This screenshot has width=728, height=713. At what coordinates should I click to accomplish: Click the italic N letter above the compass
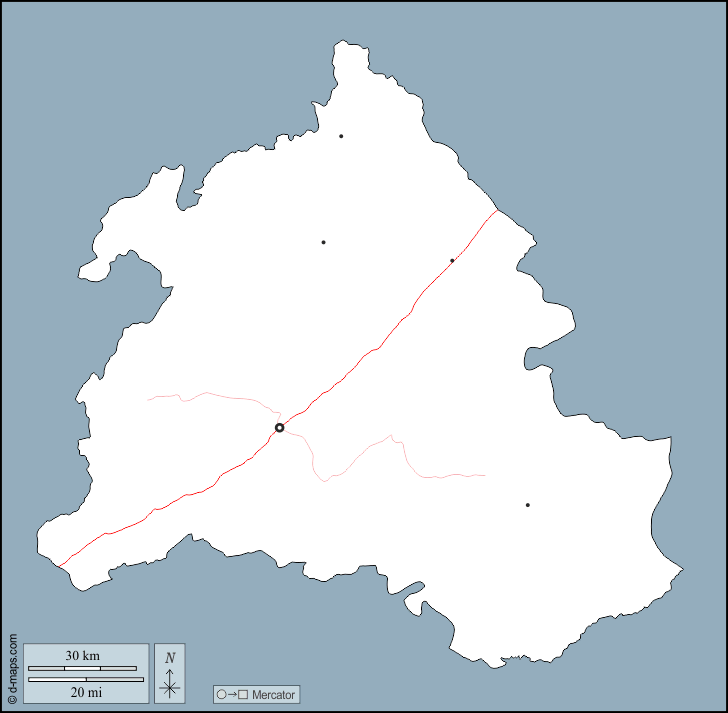(x=170, y=657)
